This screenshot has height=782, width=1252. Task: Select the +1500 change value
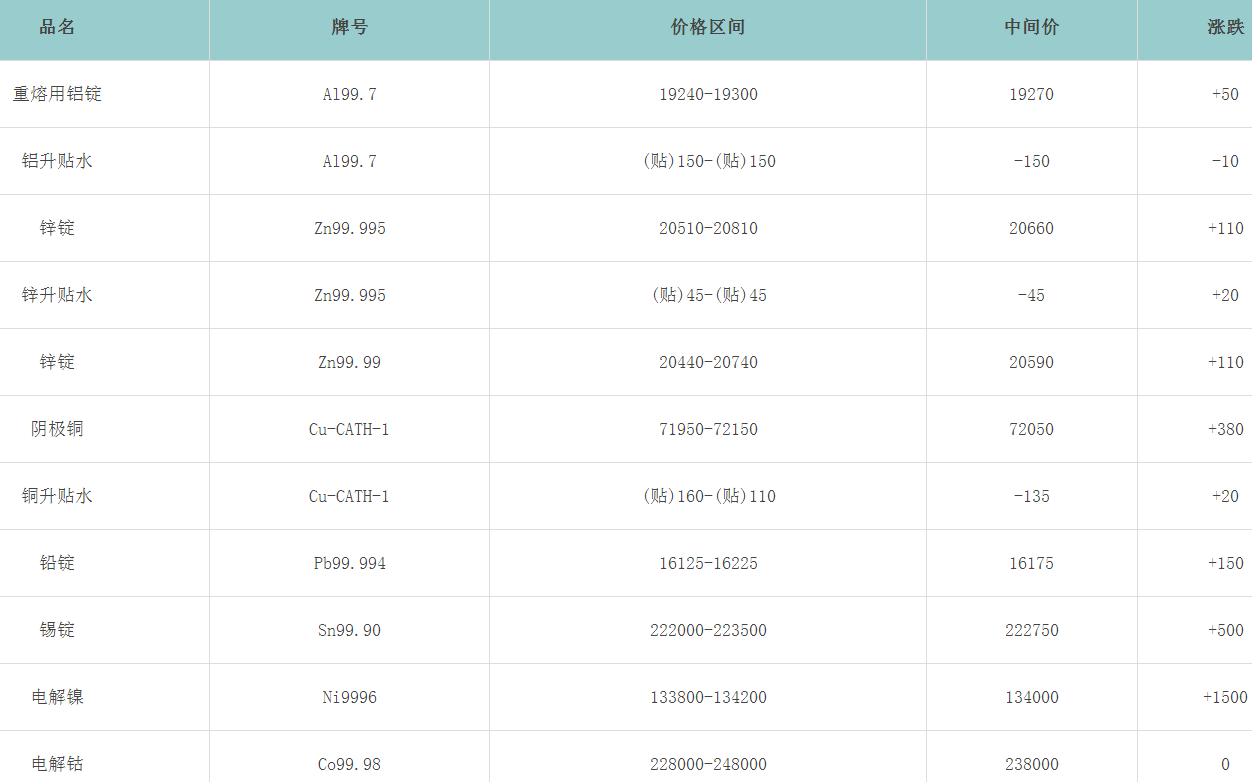click(1224, 697)
